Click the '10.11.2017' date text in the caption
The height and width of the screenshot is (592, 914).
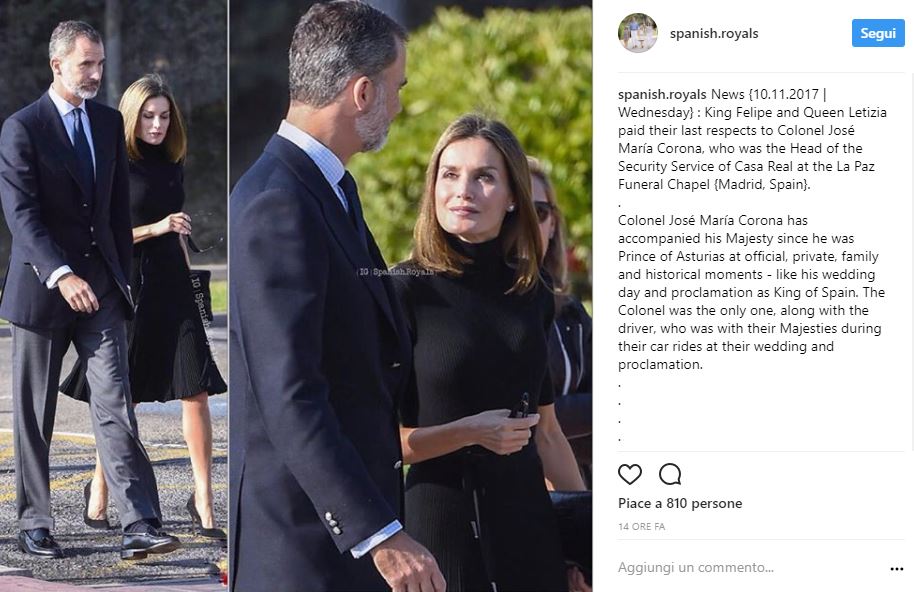point(785,94)
